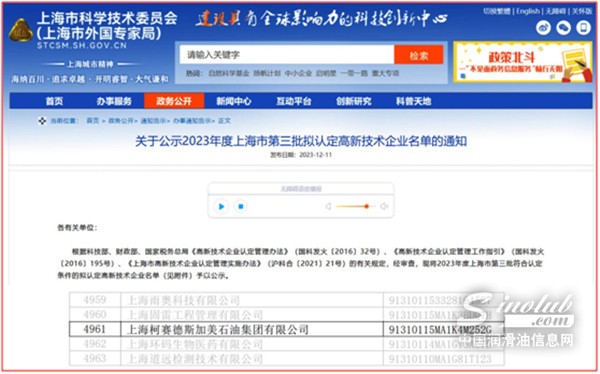Viewport: 600px width, 374px height.
Task: Go to 办事通知告示 in the breadcrumb
Action: pyautogui.click(x=192, y=121)
